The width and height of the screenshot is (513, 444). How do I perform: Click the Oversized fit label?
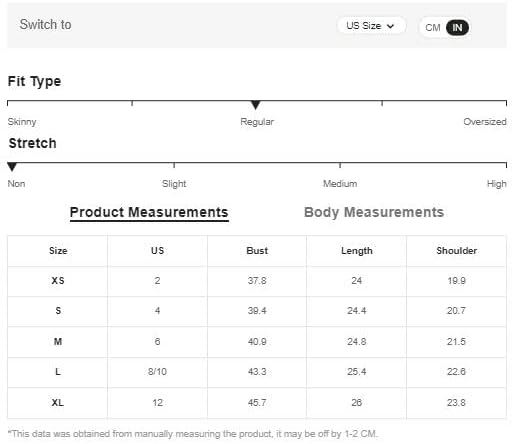[485, 122]
